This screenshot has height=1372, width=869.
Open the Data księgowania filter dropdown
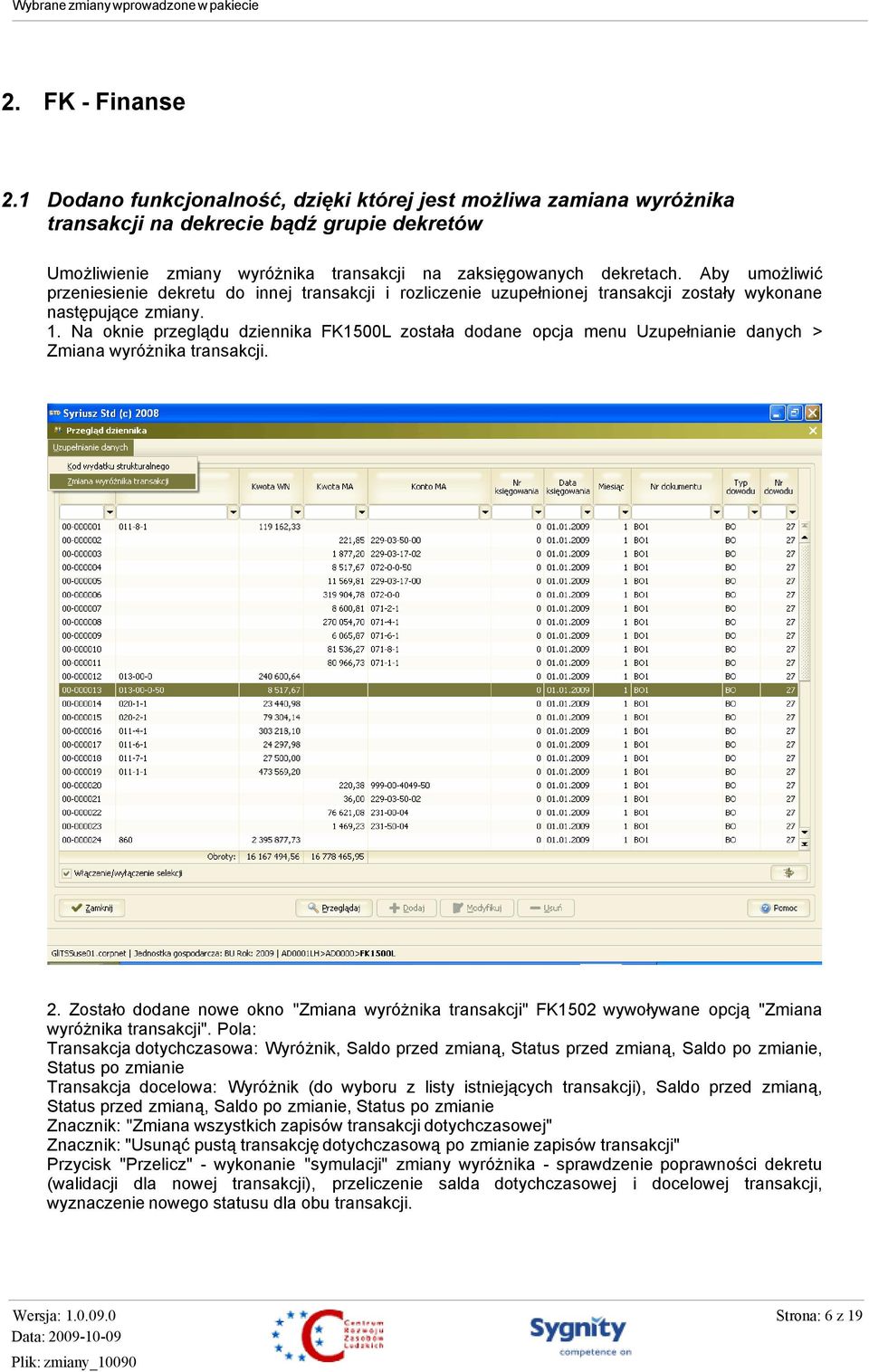tap(587, 512)
